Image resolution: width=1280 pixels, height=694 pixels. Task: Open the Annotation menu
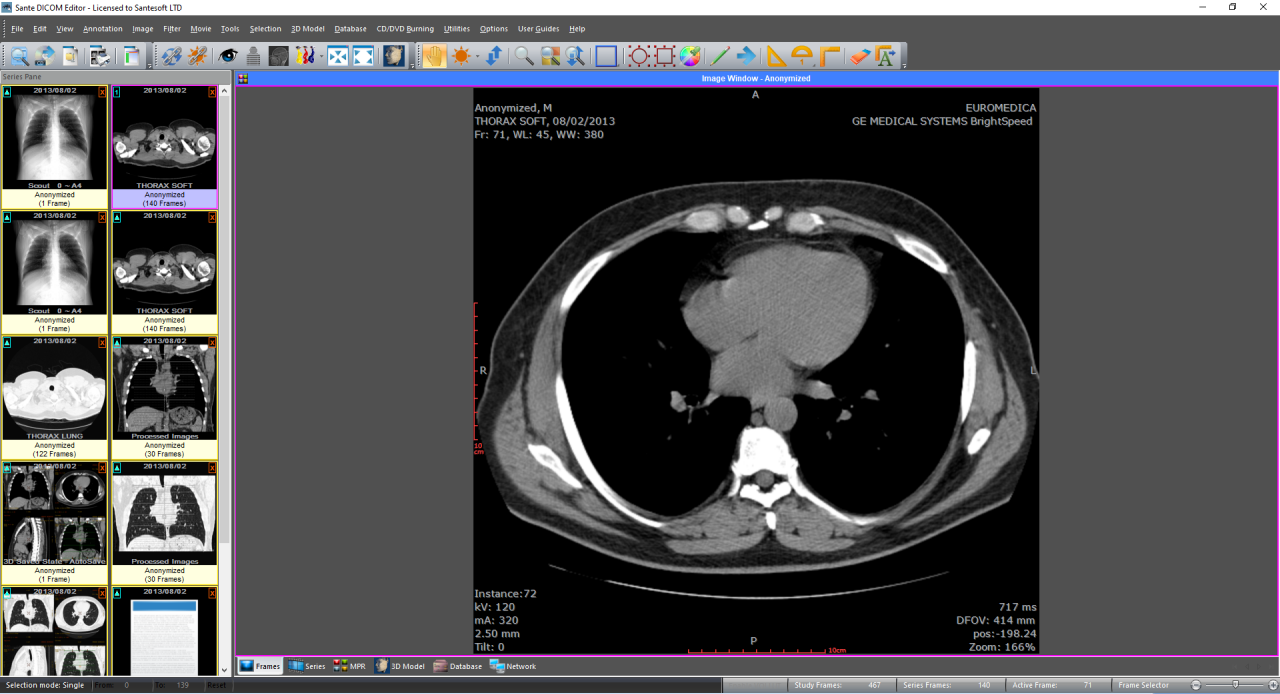[102, 29]
